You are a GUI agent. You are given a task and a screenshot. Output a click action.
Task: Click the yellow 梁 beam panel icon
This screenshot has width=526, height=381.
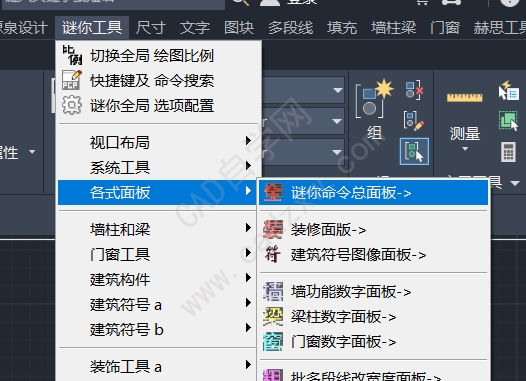[273, 317]
